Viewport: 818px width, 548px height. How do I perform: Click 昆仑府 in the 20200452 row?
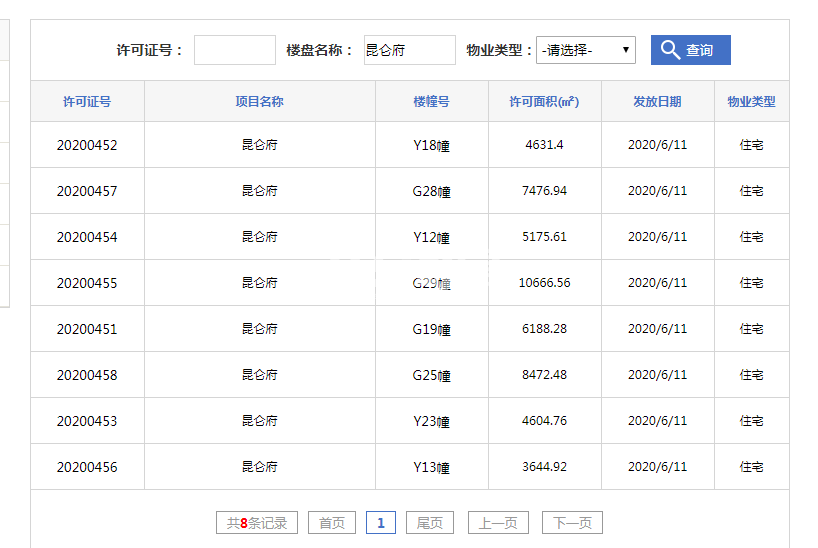click(259, 145)
